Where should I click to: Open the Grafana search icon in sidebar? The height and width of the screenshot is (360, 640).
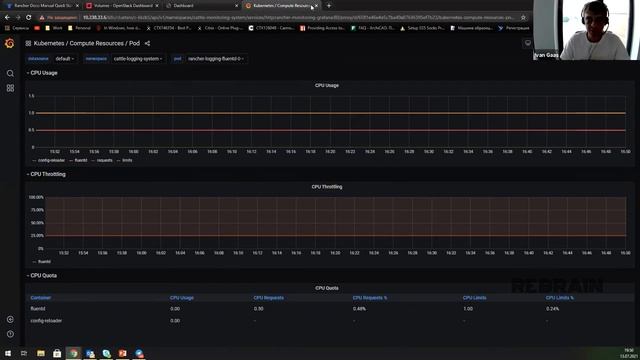point(10,73)
